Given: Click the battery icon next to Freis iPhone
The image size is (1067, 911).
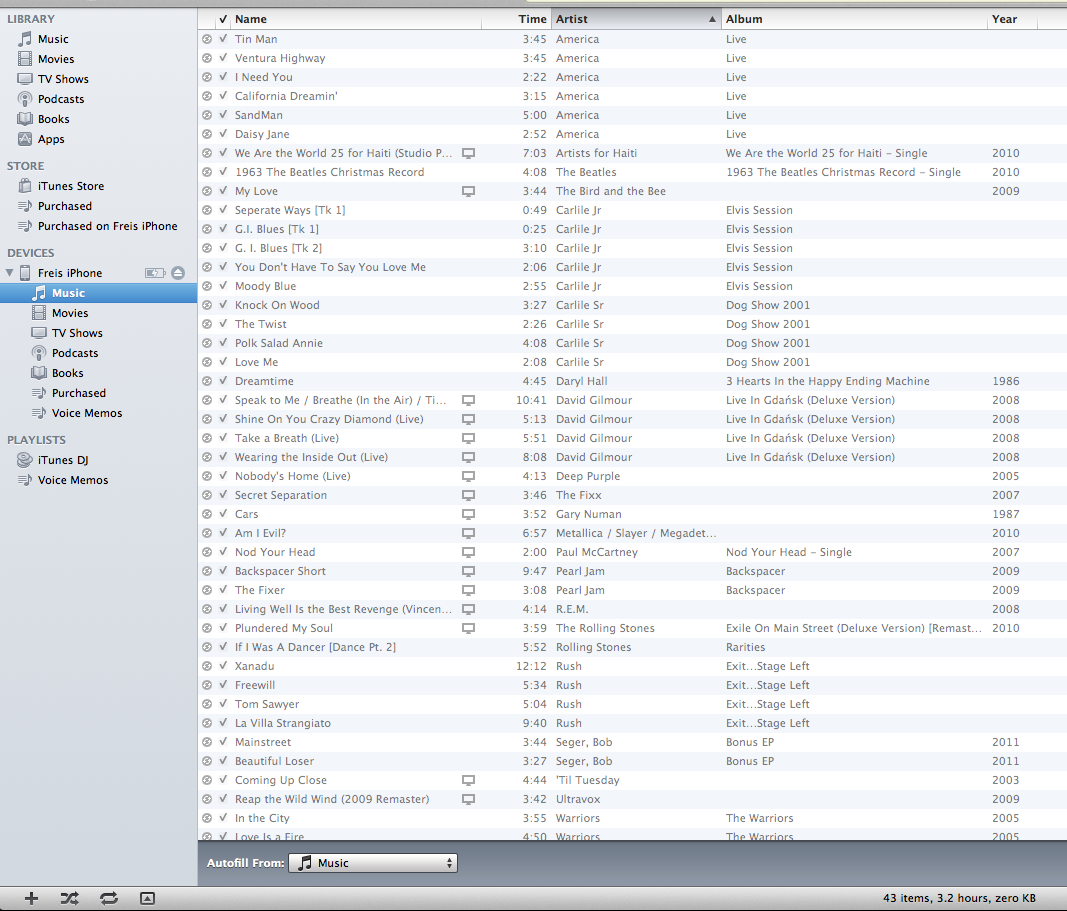Looking at the screenshot, I should coord(155,273).
